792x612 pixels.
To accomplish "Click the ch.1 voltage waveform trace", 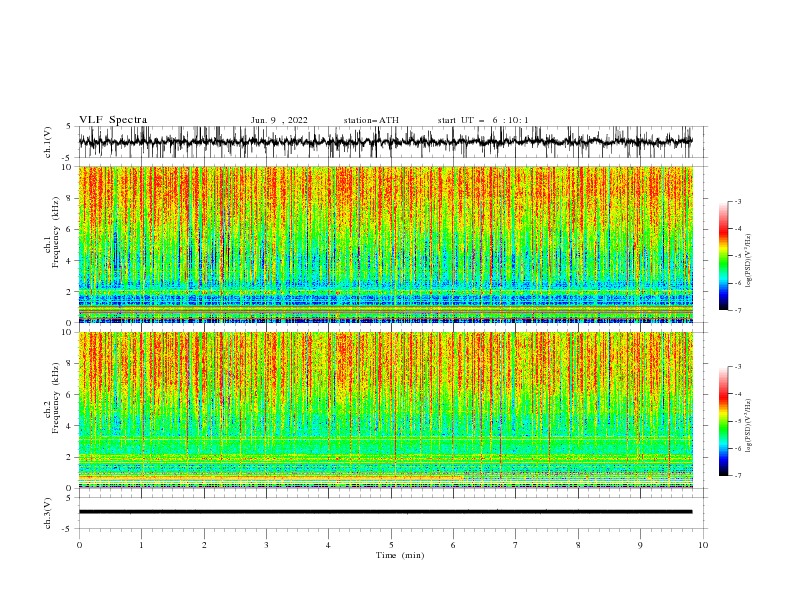I will [385, 142].
